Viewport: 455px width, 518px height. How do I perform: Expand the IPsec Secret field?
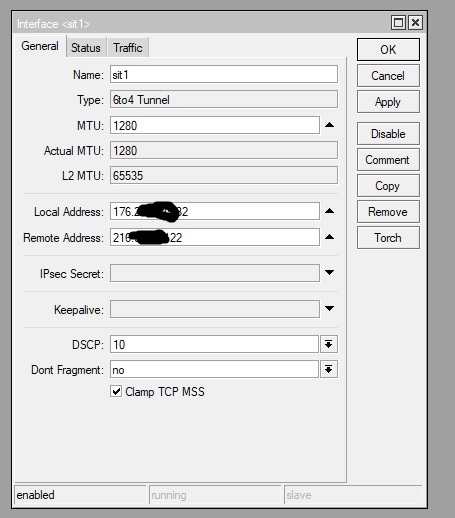click(329, 273)
